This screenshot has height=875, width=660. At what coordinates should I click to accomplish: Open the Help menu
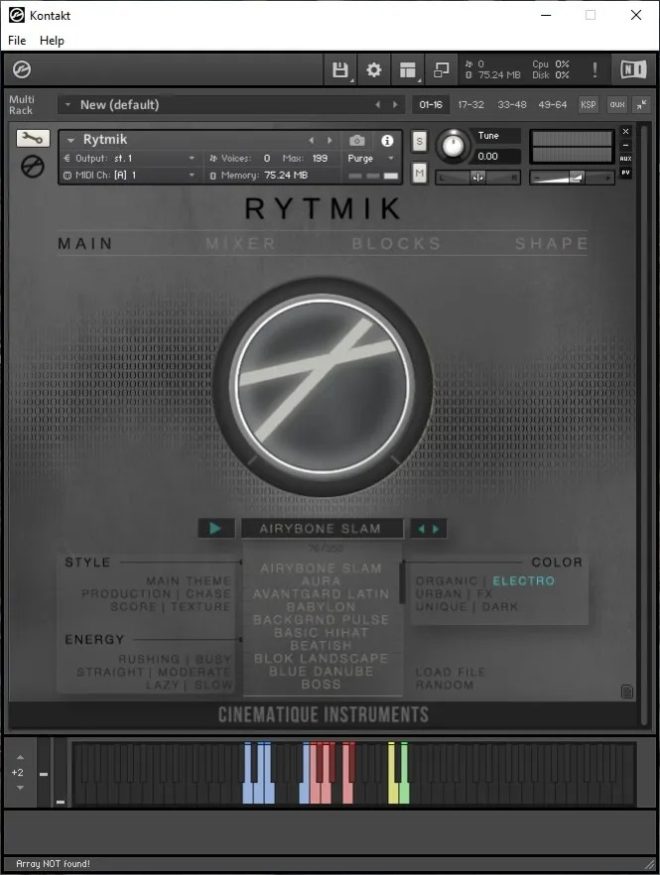52,40
